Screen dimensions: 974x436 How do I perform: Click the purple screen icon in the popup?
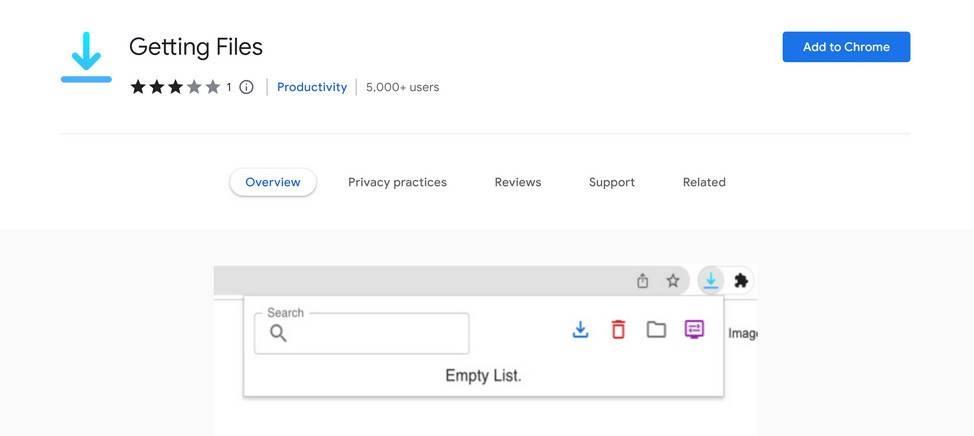(x=694, y=329)
